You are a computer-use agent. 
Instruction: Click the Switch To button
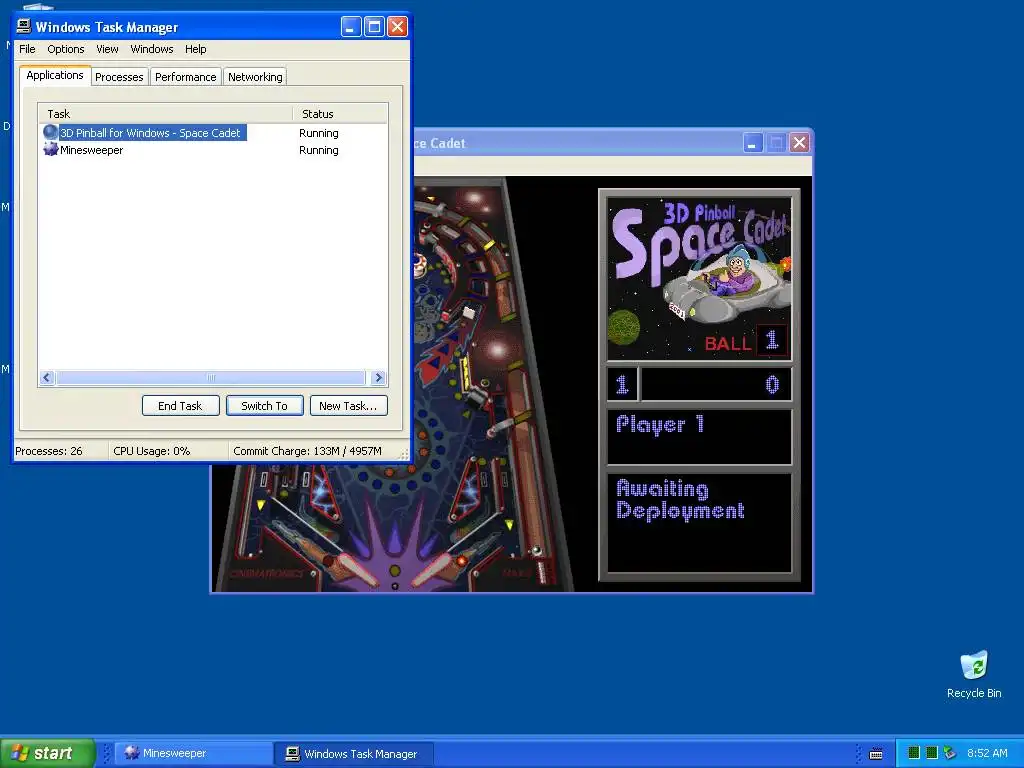264,406
